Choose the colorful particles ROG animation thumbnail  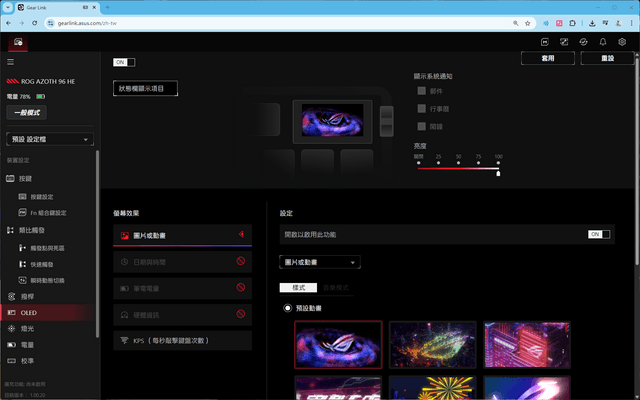tap(433, 345)
